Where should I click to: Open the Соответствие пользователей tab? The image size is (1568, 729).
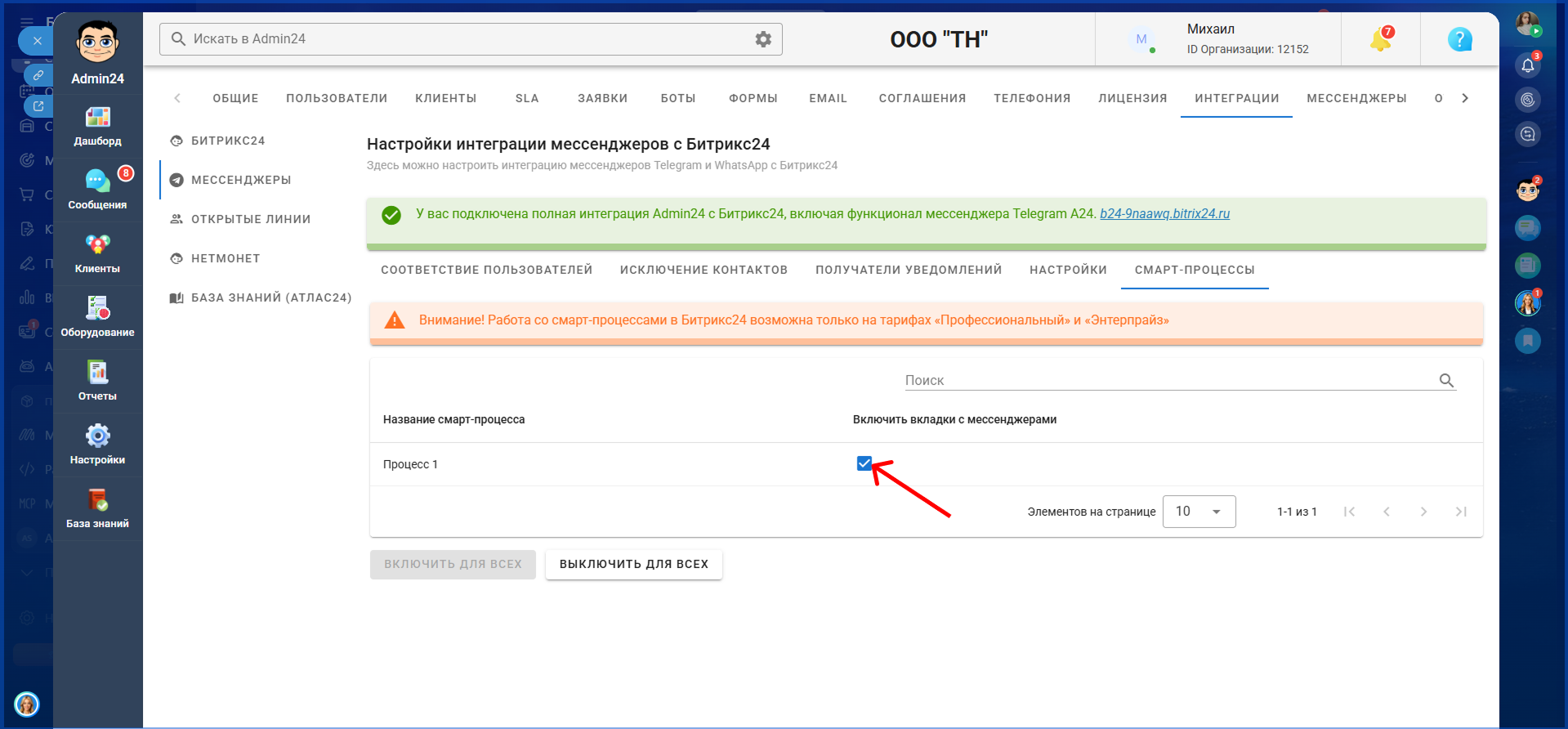487,270
